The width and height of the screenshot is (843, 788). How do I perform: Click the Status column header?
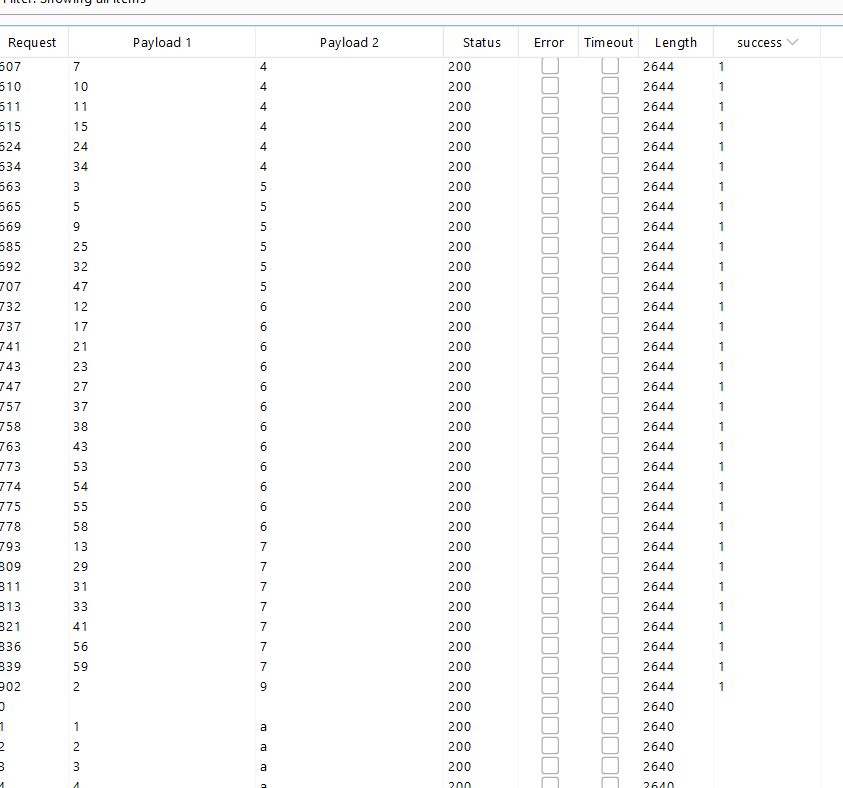tap(481, 42)
